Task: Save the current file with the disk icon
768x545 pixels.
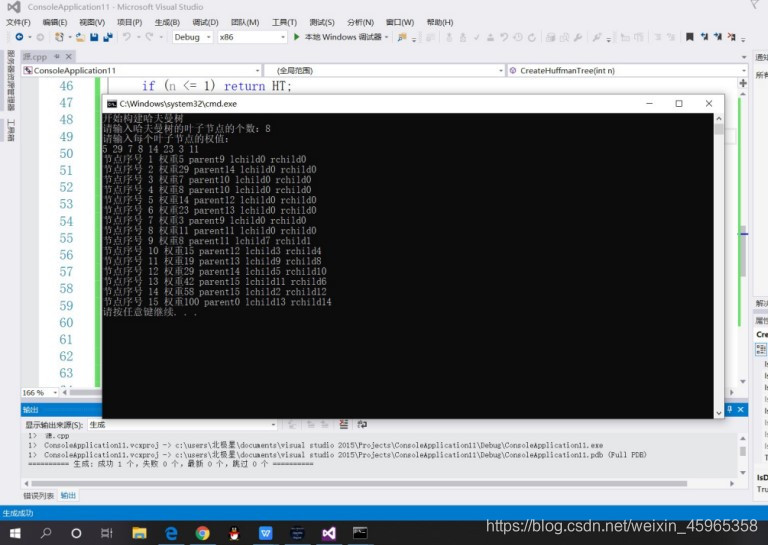Action: (94, 37)
